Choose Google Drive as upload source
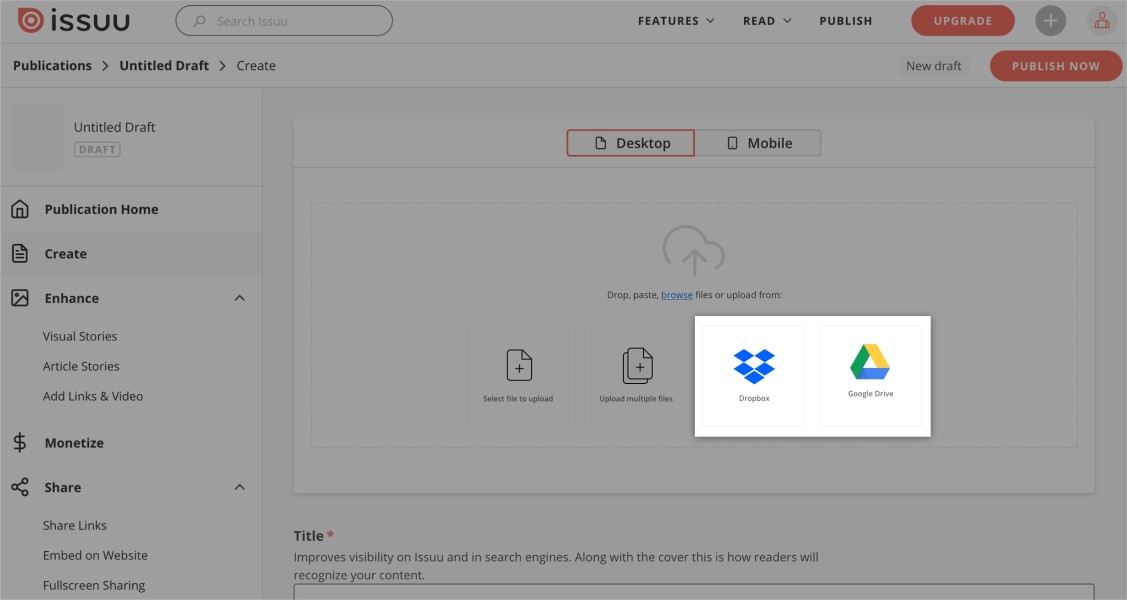This screenshot has width=1127, height=600. tap(870, 376)
